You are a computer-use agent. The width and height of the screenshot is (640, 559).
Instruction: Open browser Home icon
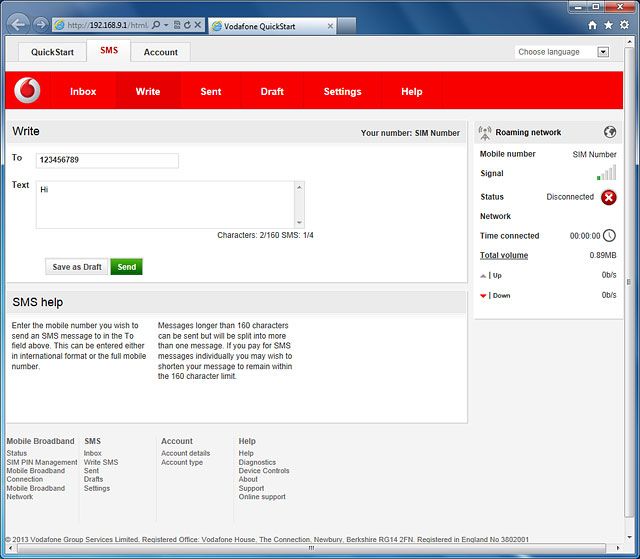593,24
